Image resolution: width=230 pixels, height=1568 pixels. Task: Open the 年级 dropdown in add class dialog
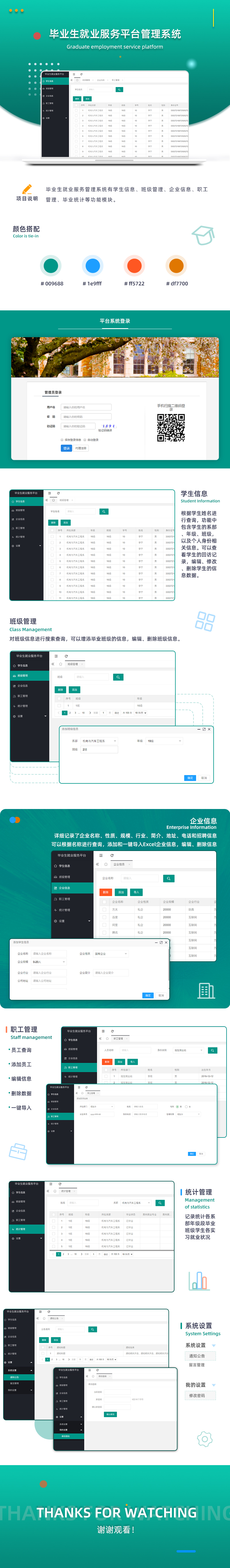point(164,741)
